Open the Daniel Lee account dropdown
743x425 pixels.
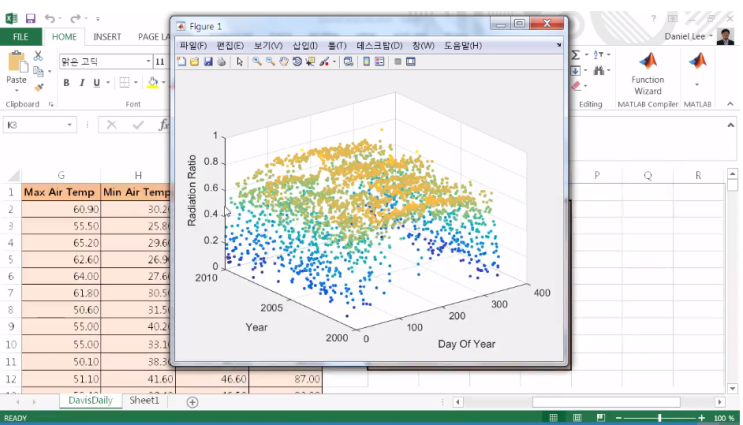coord(689,36)
